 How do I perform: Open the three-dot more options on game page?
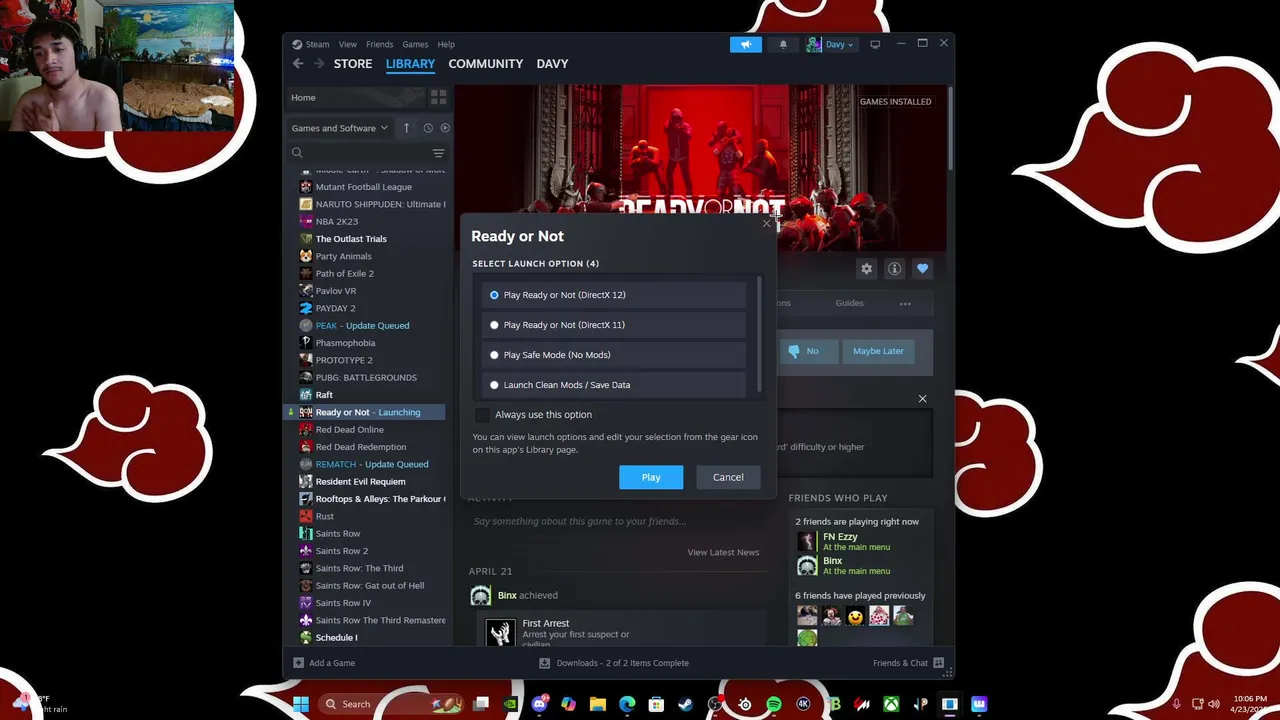pos(905,303)
